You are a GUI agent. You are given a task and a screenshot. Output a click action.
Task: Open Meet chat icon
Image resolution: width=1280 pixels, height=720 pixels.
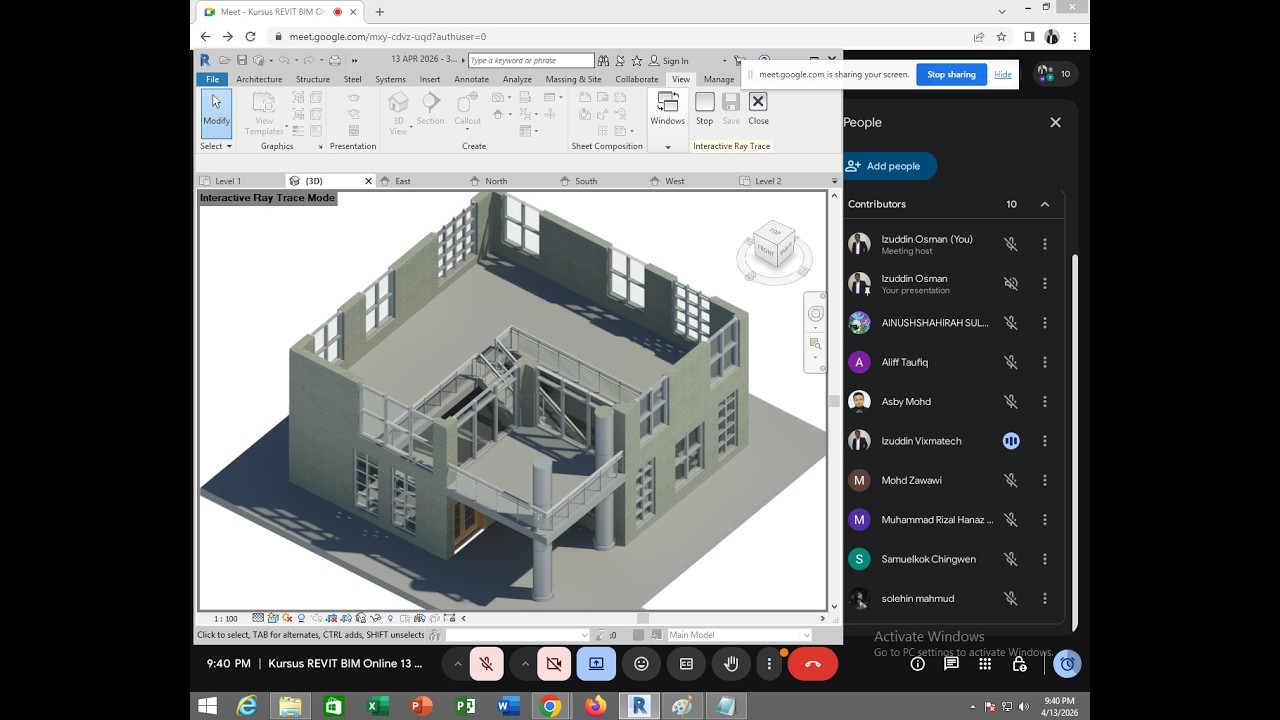tap(951, 663)
